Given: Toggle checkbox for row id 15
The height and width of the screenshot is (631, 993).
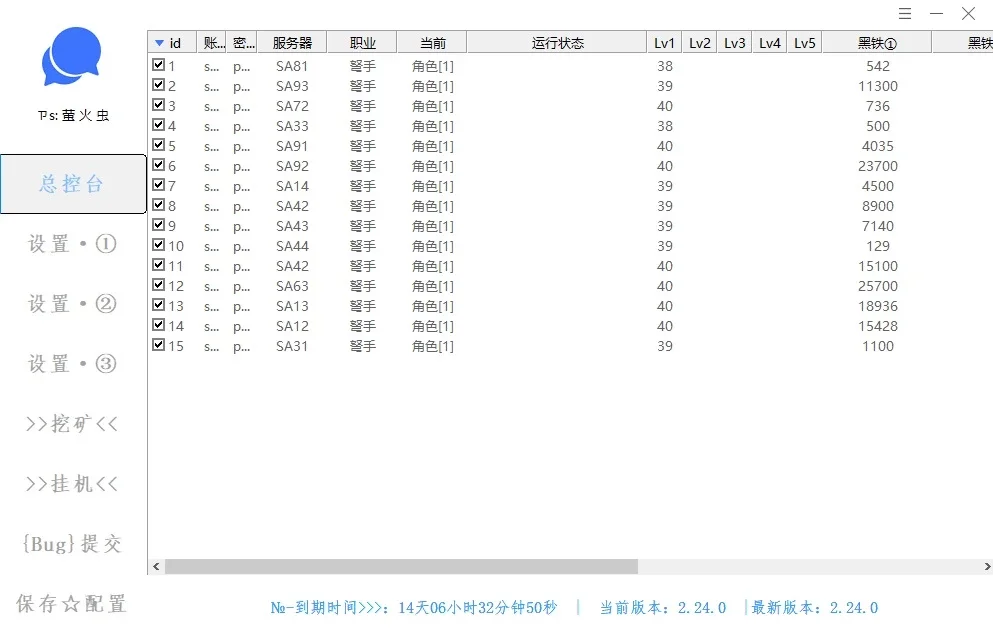Looking at the screenshot, I should (158, 345).
